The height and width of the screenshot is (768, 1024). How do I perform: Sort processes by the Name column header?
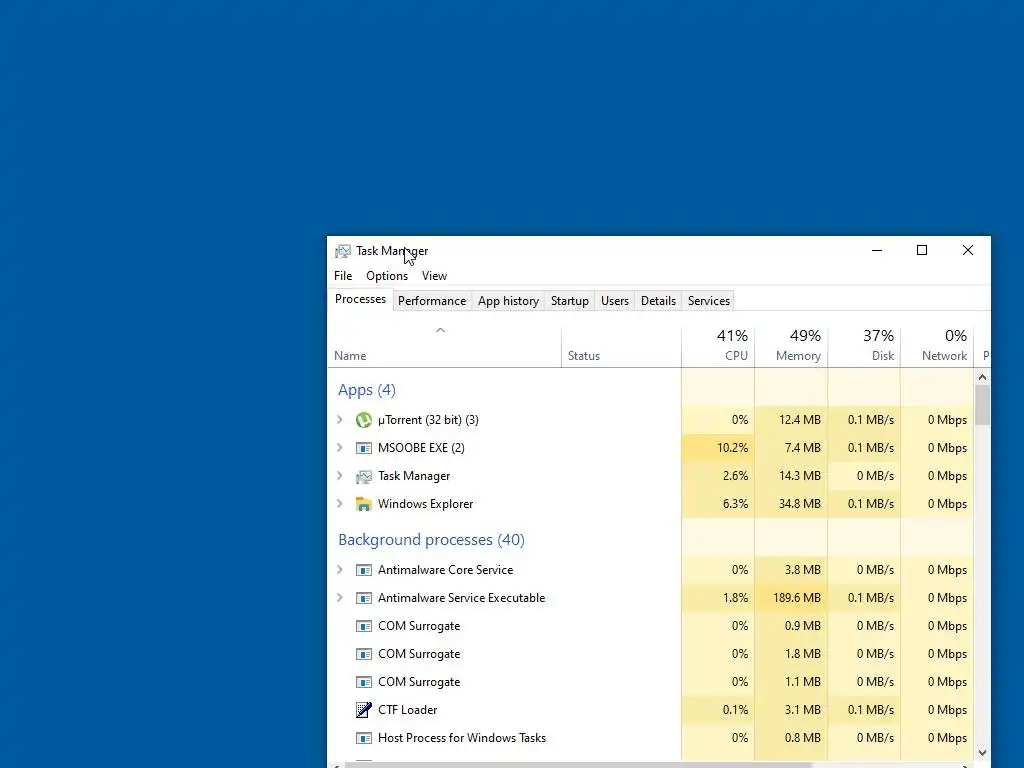point(444,345)
